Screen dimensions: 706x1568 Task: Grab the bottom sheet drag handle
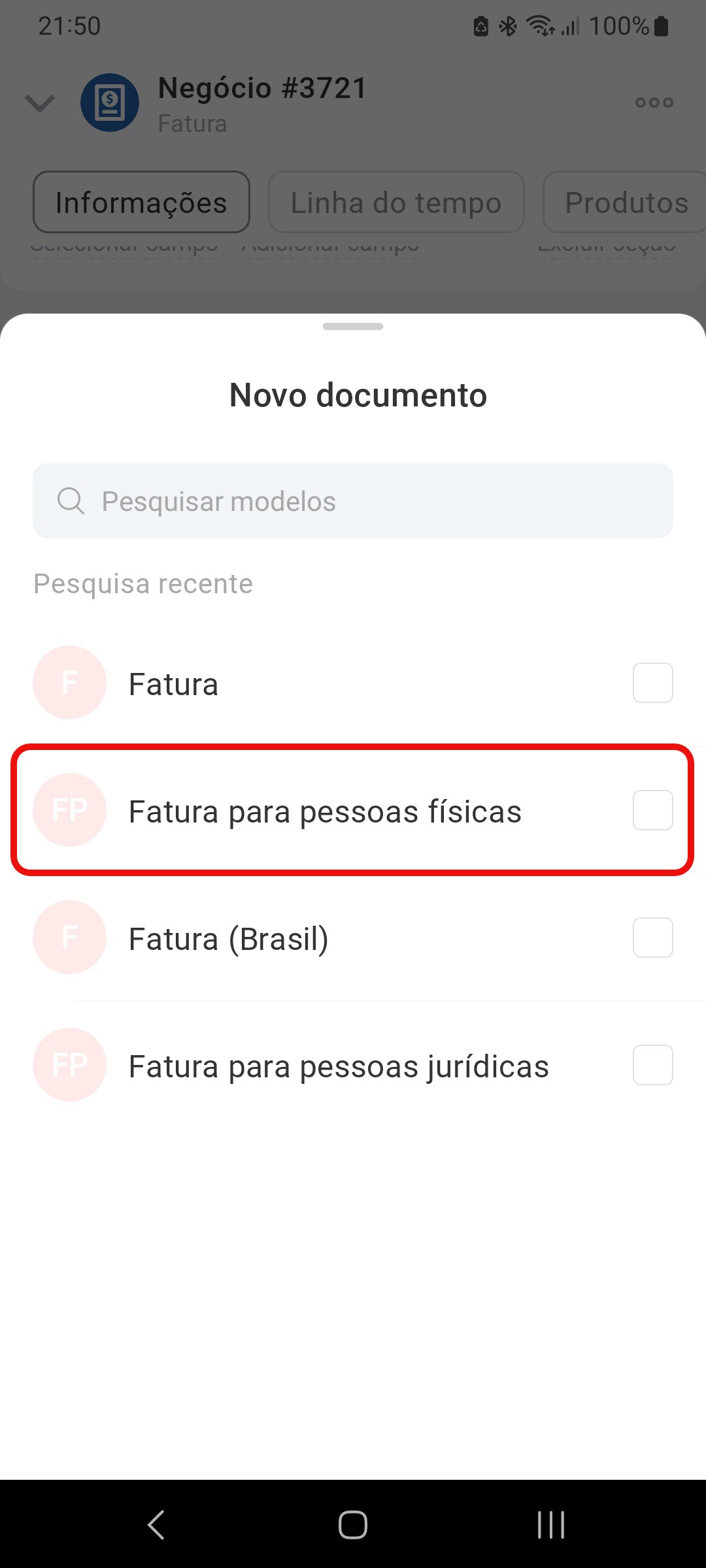353,326
